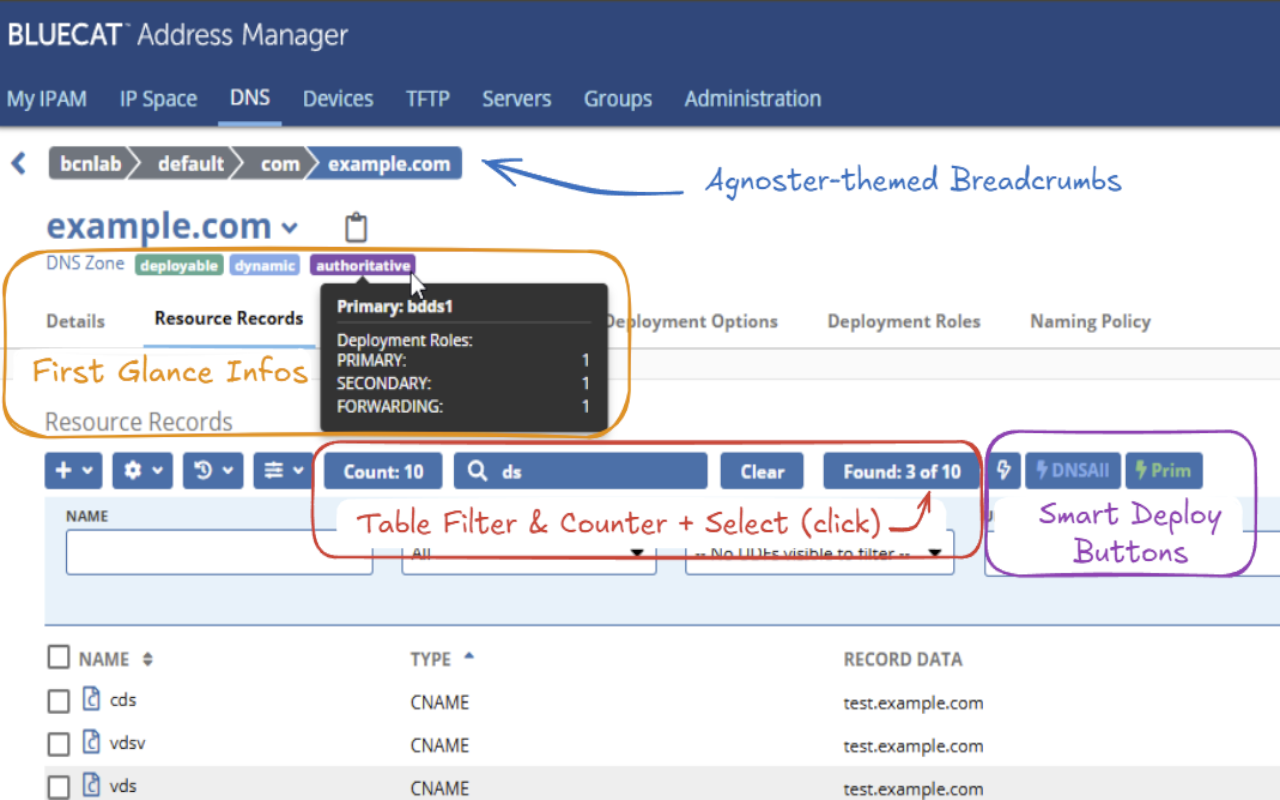Click the Prim deploy button
This screenshot has width=1280, height=800.
[1164, 471]
